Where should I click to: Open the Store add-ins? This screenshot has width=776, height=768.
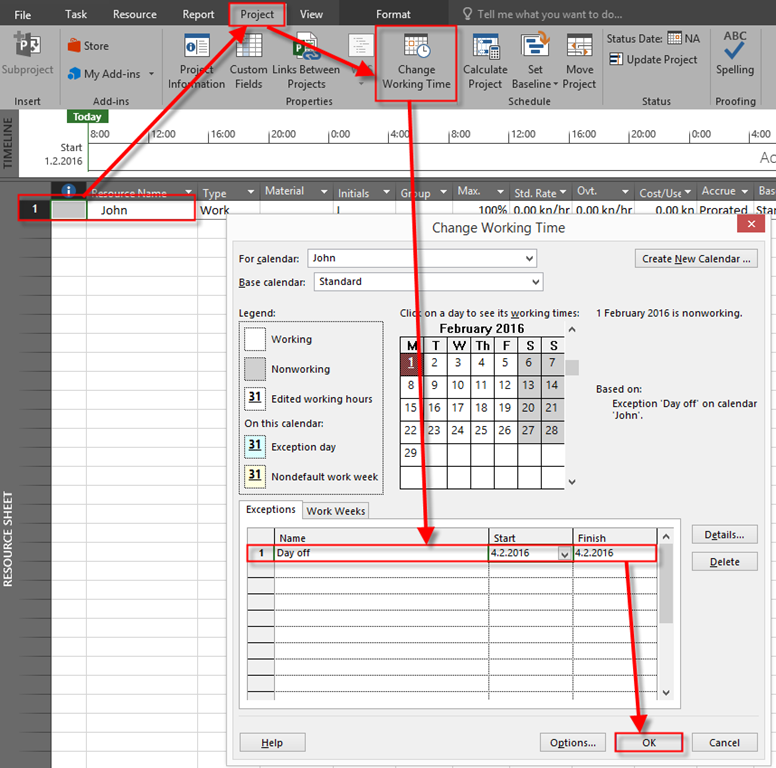88,46
